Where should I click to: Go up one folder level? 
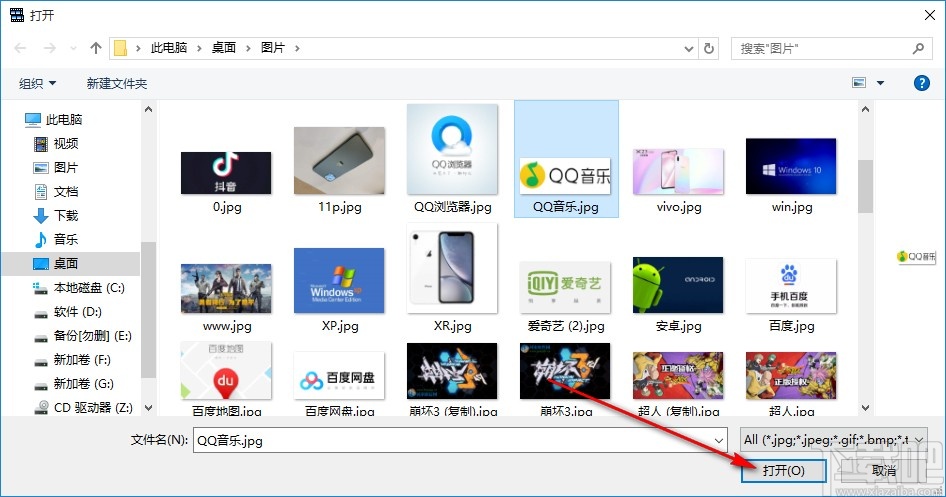pyautogui.click(x=95, y=48)
